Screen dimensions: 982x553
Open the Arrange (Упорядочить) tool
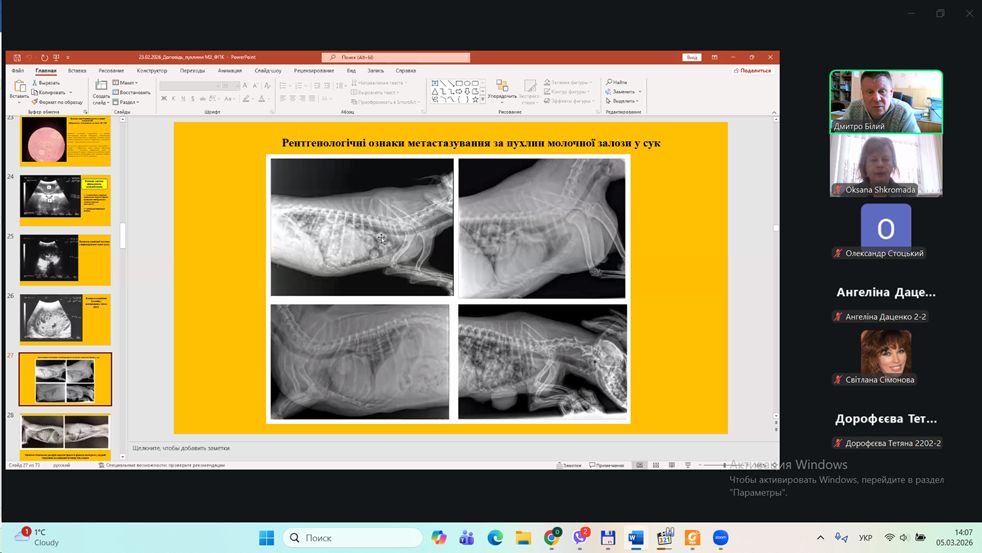(x=503, y=92)
